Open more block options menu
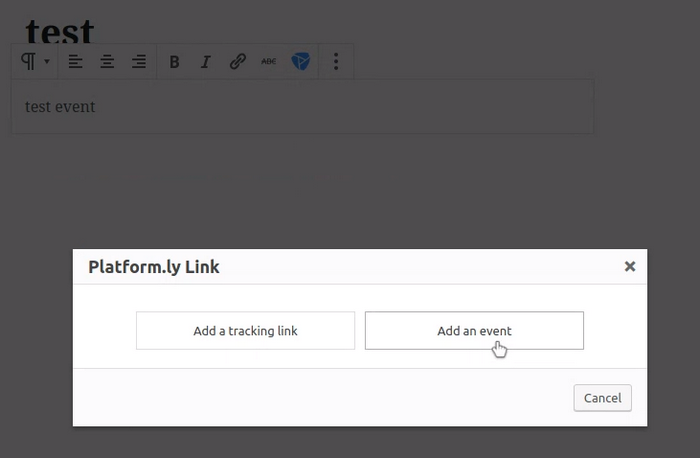Viewport: 700px width, 458px height. coord(336,61)
